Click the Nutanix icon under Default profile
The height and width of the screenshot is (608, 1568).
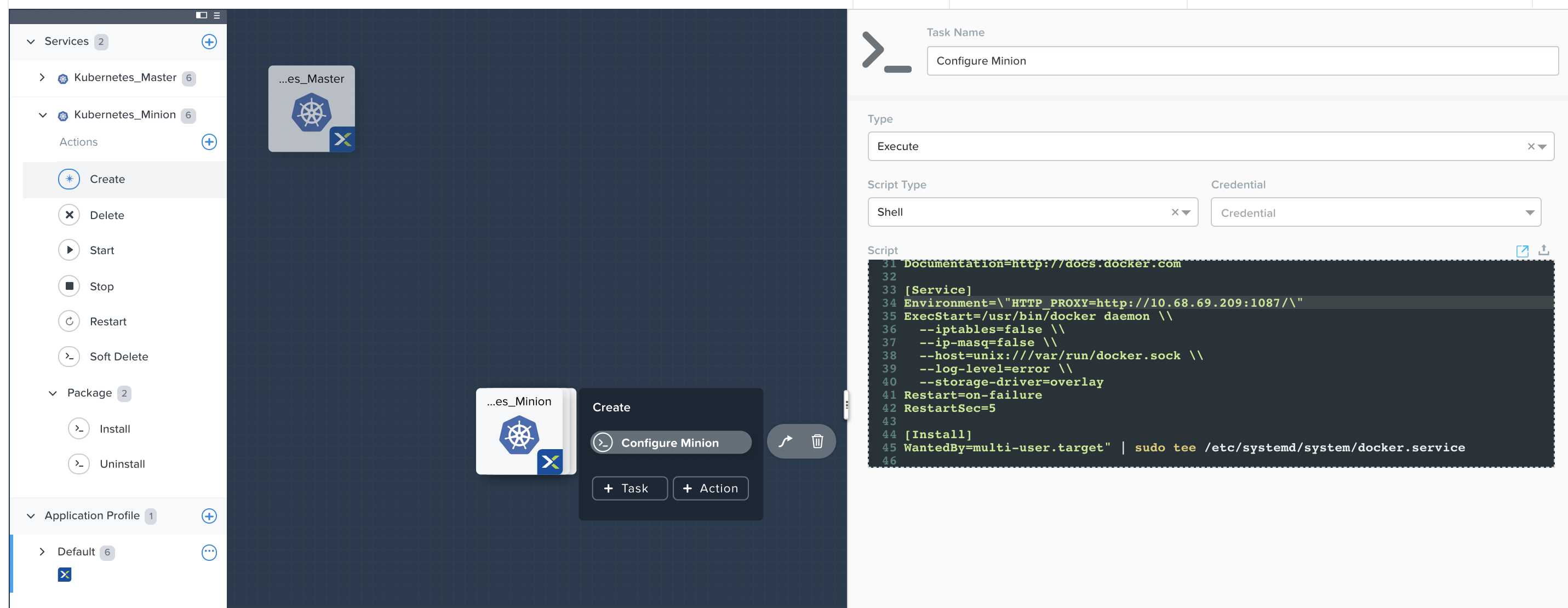(65, 575)
